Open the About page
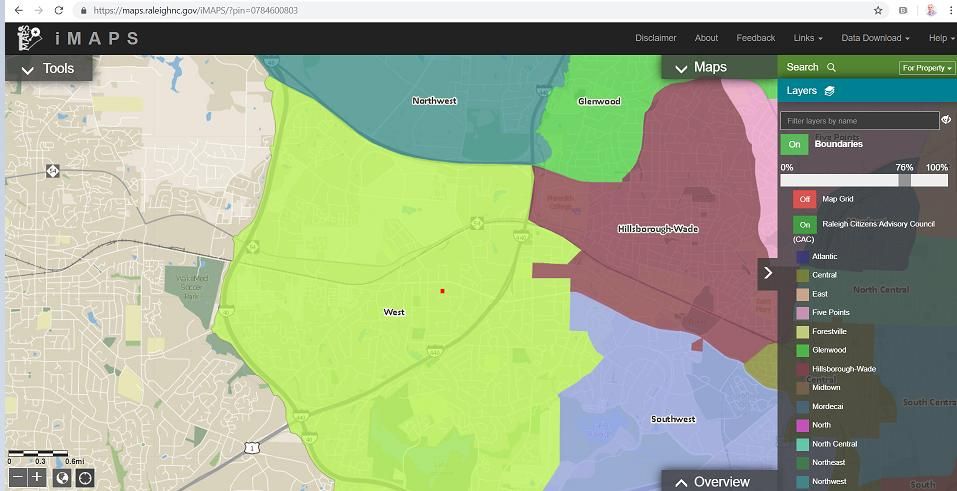The height and width of the screenshot is (491, 957). (x=706, y=38)
